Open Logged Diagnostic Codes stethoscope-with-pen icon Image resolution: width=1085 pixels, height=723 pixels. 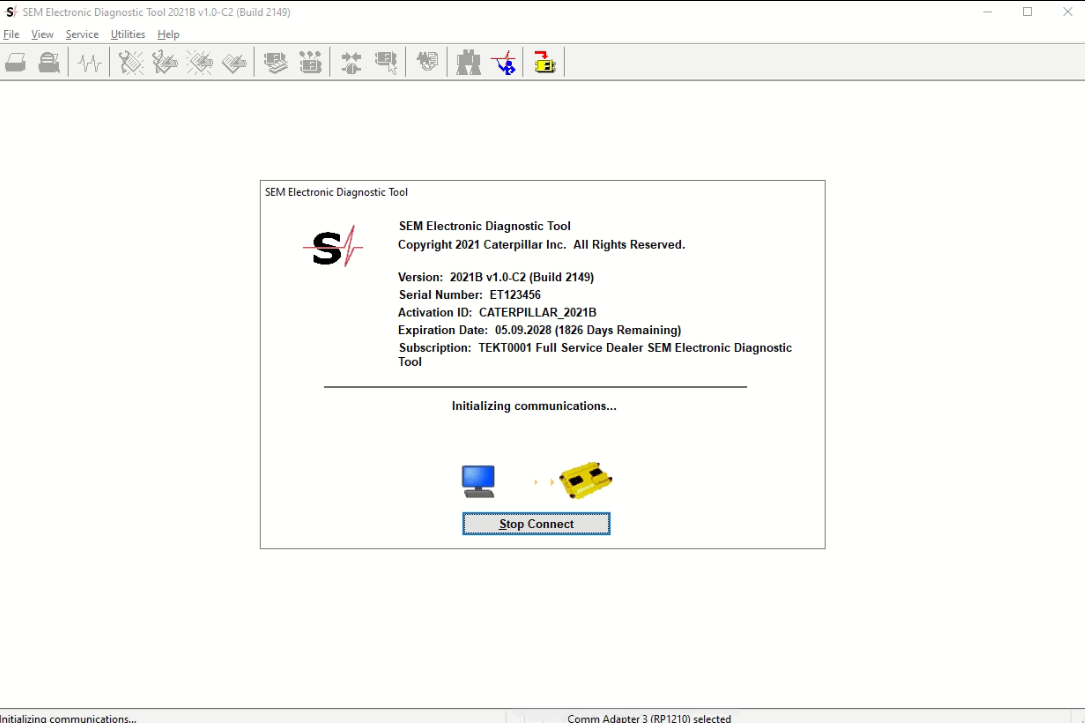(x=165, y=63)
